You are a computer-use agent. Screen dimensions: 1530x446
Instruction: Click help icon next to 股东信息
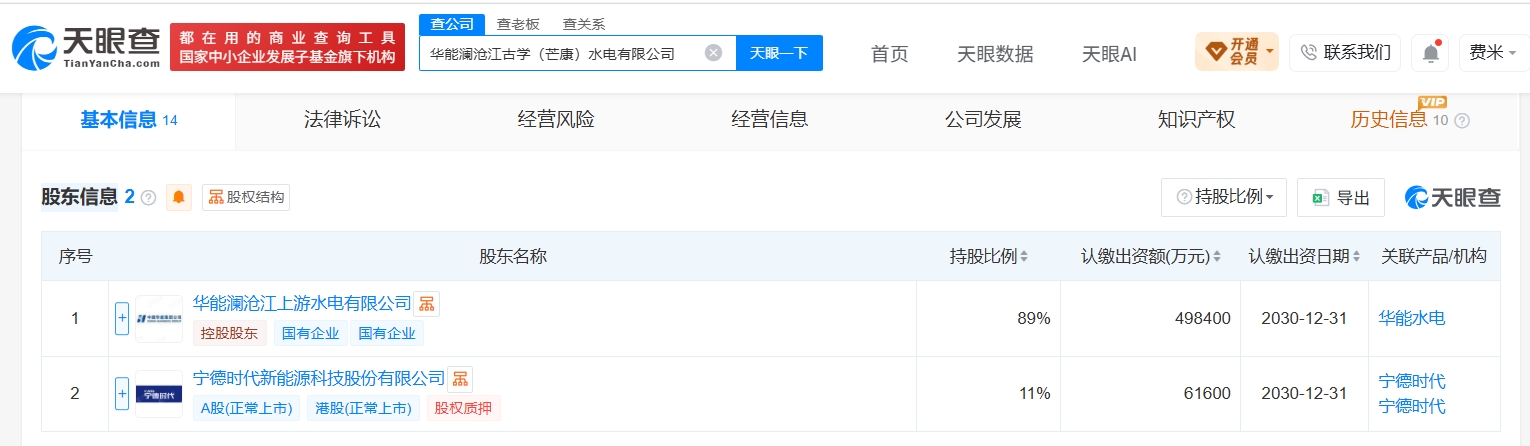[x=148, y=198]
